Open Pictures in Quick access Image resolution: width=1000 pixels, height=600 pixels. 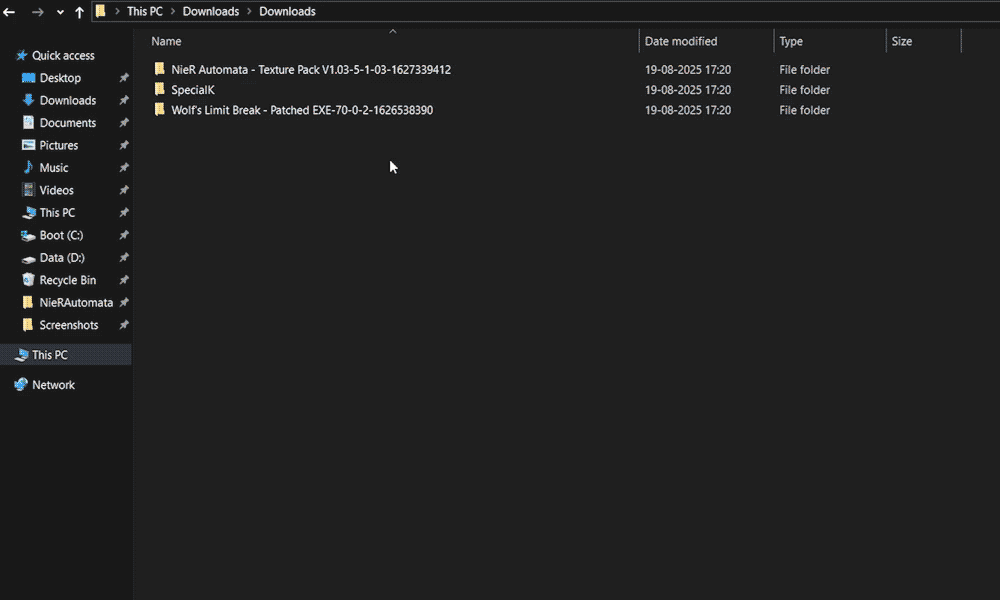click(59, 145)
